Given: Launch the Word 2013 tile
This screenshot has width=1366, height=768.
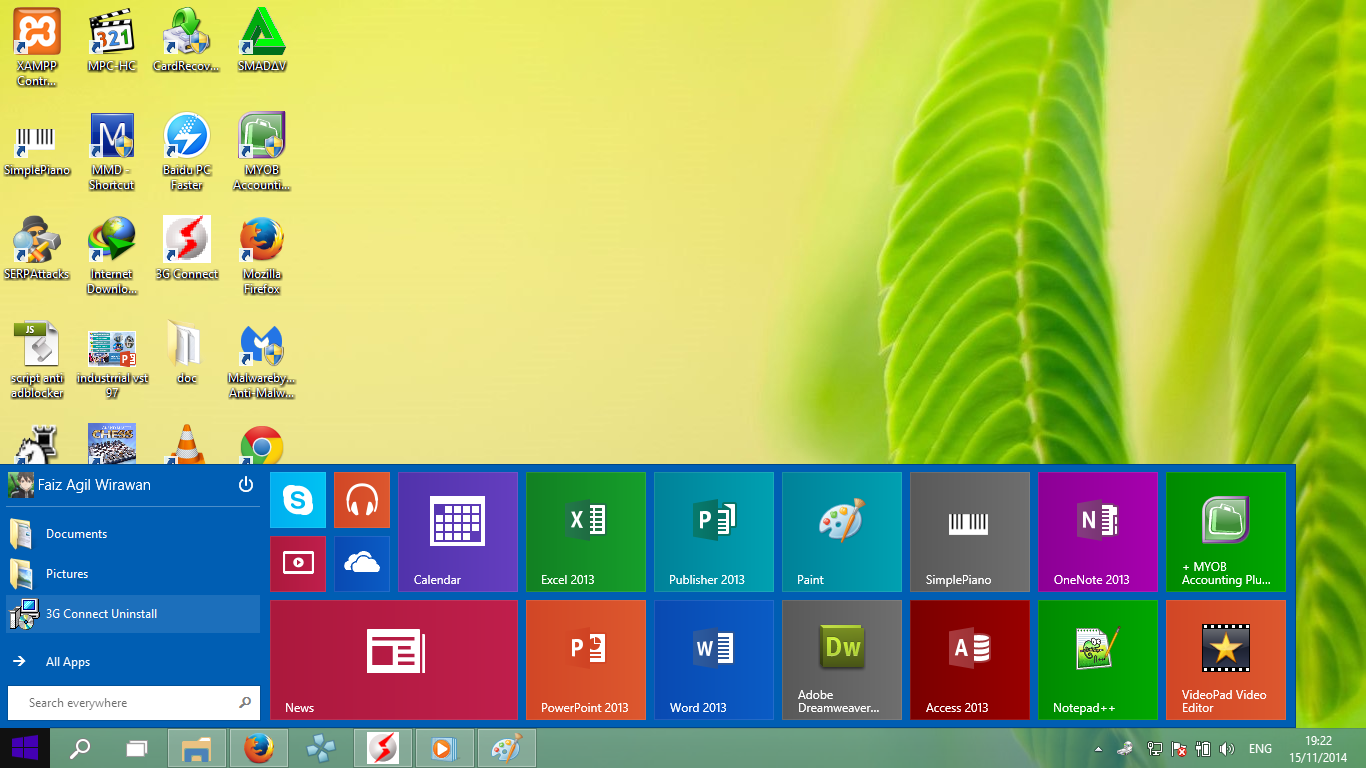Looking at the screenshot, I should click(714, 660).
